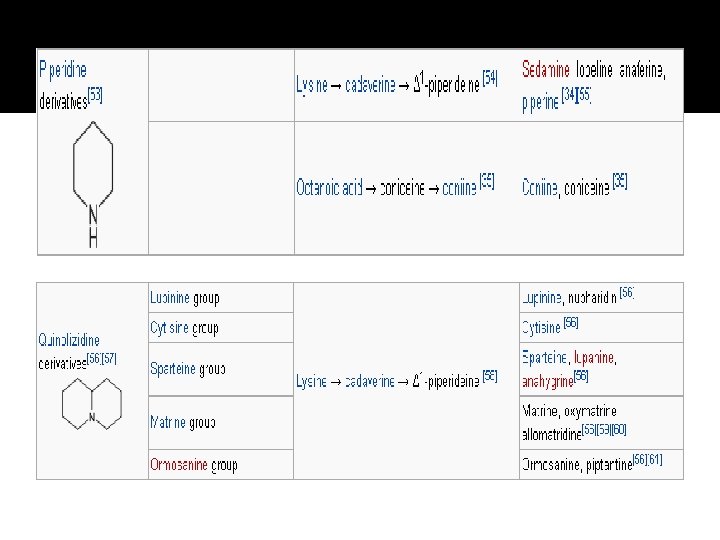Click the red anahygrine link

click(546, 380)
